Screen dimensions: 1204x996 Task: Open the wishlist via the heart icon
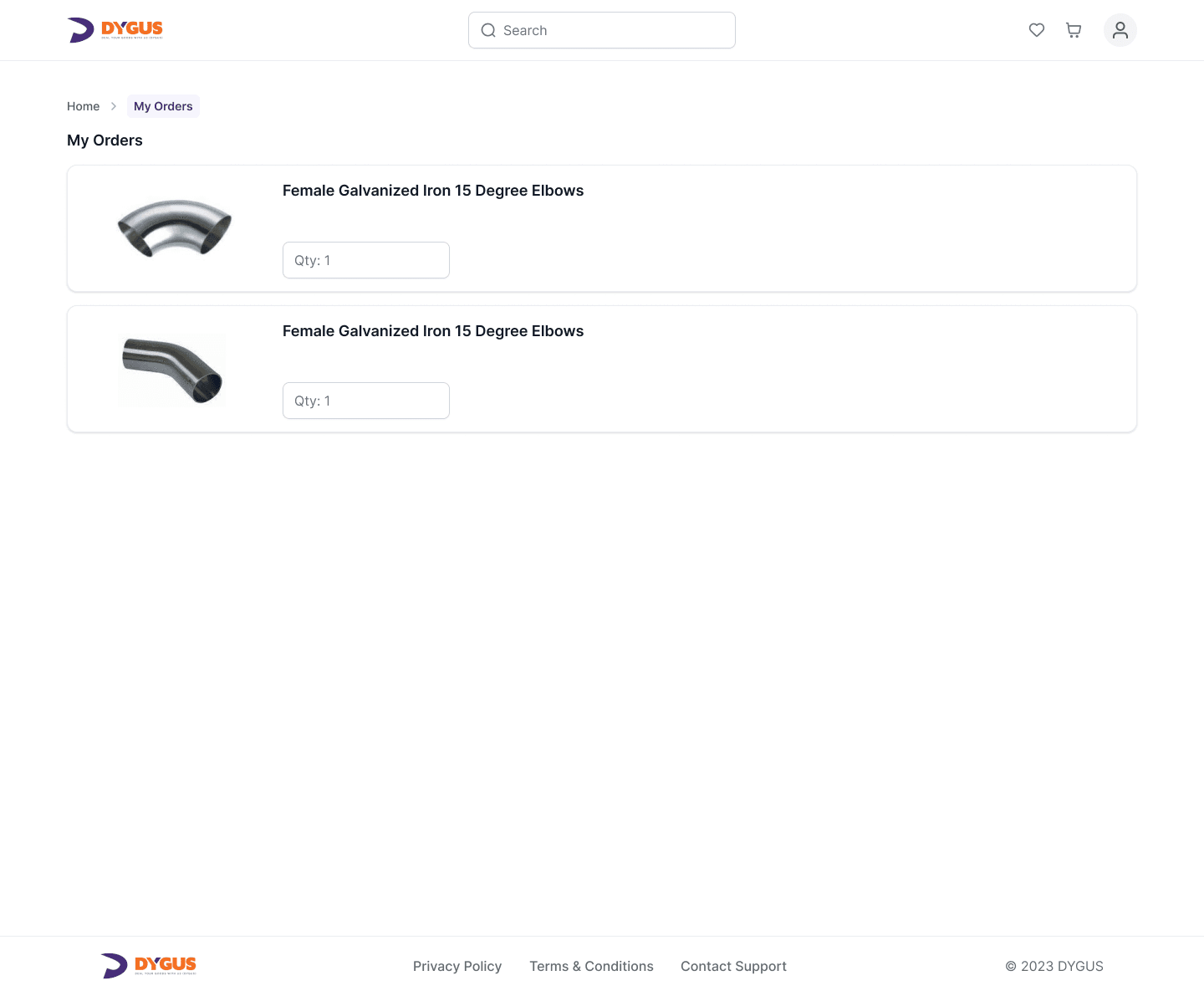pyautogui.click(x=1037, y=30)
